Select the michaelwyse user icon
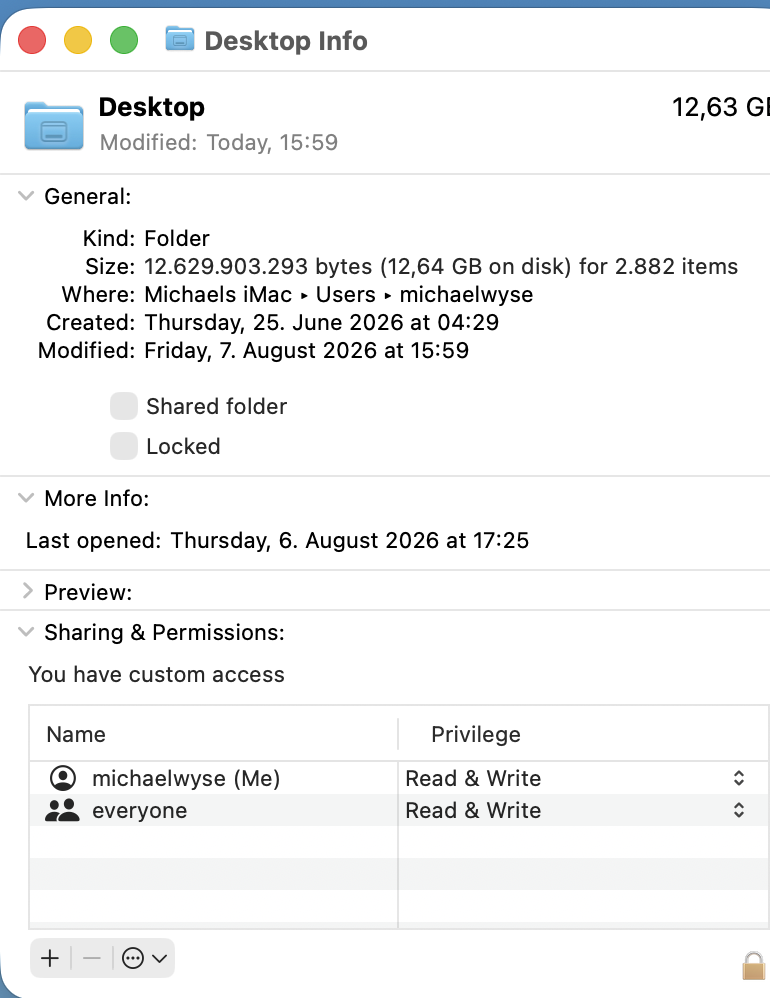Image resolution: width=770 pixels, height=998 pixels. (x=62, y=778)
